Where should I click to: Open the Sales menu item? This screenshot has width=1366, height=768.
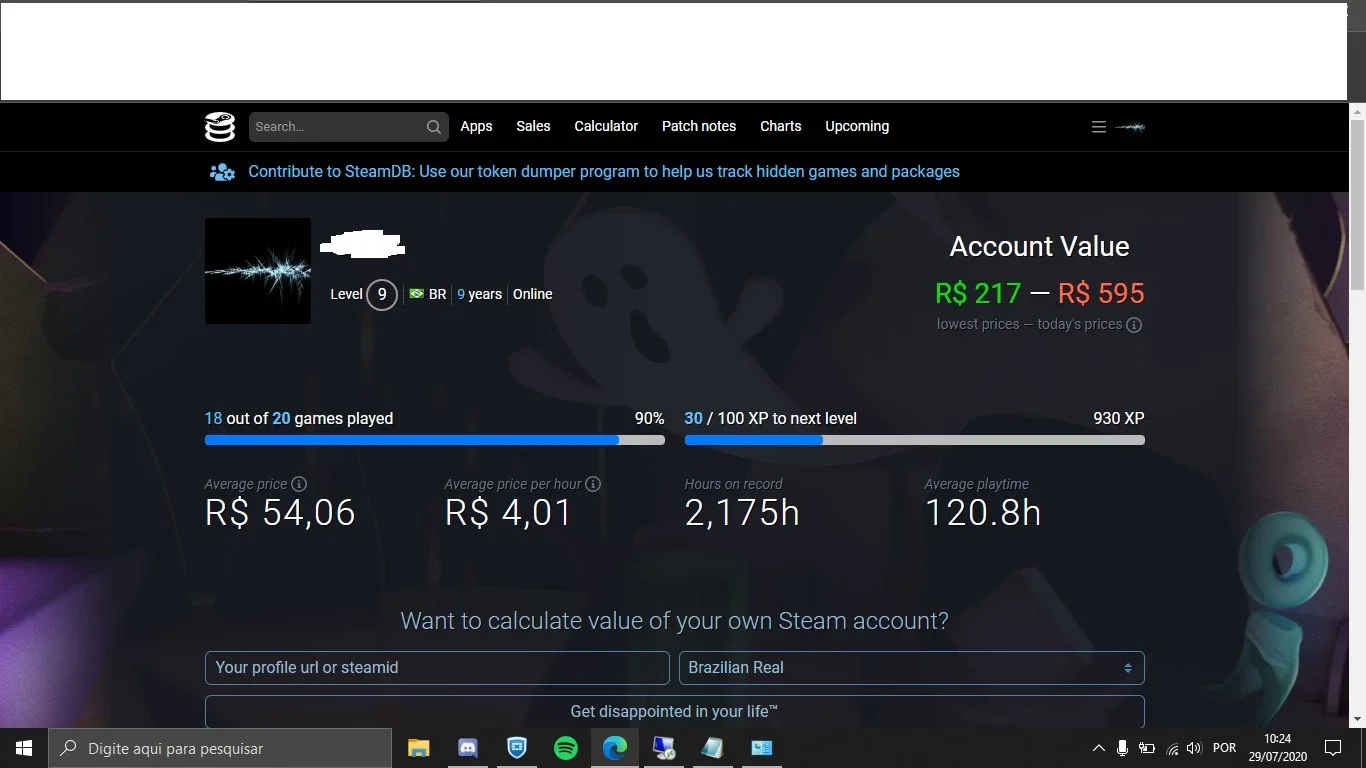tap(533, 126)
